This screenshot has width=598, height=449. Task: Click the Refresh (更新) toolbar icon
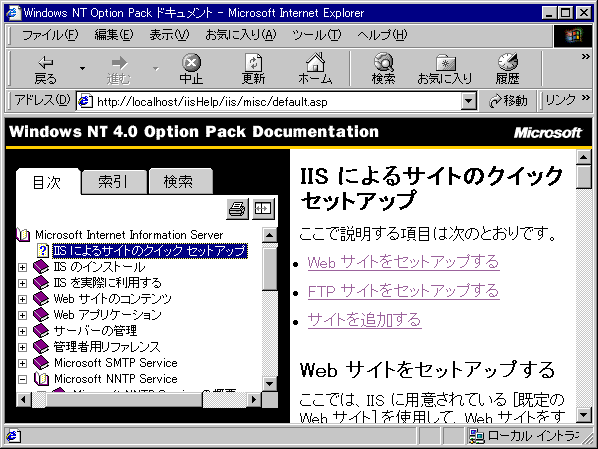point(253,69)
